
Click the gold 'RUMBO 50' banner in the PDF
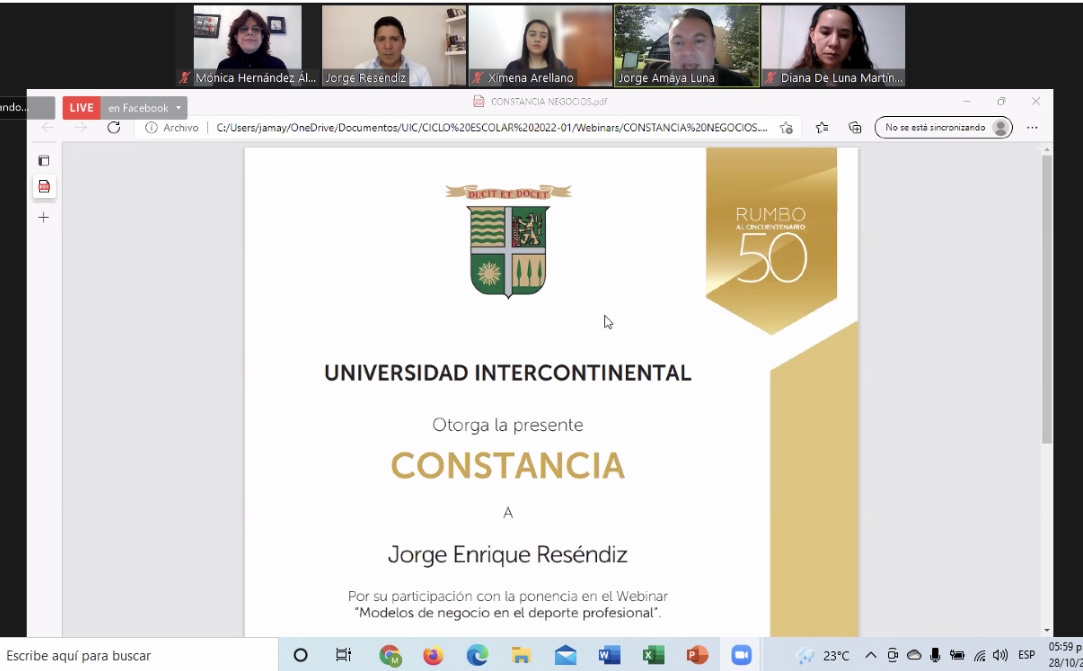(x=771, y=242)
